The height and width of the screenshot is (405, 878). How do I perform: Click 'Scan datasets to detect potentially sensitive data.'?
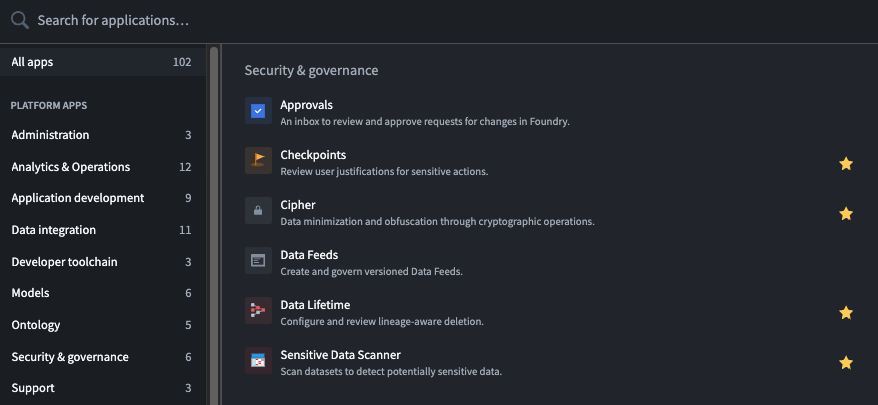click(391, 371)
